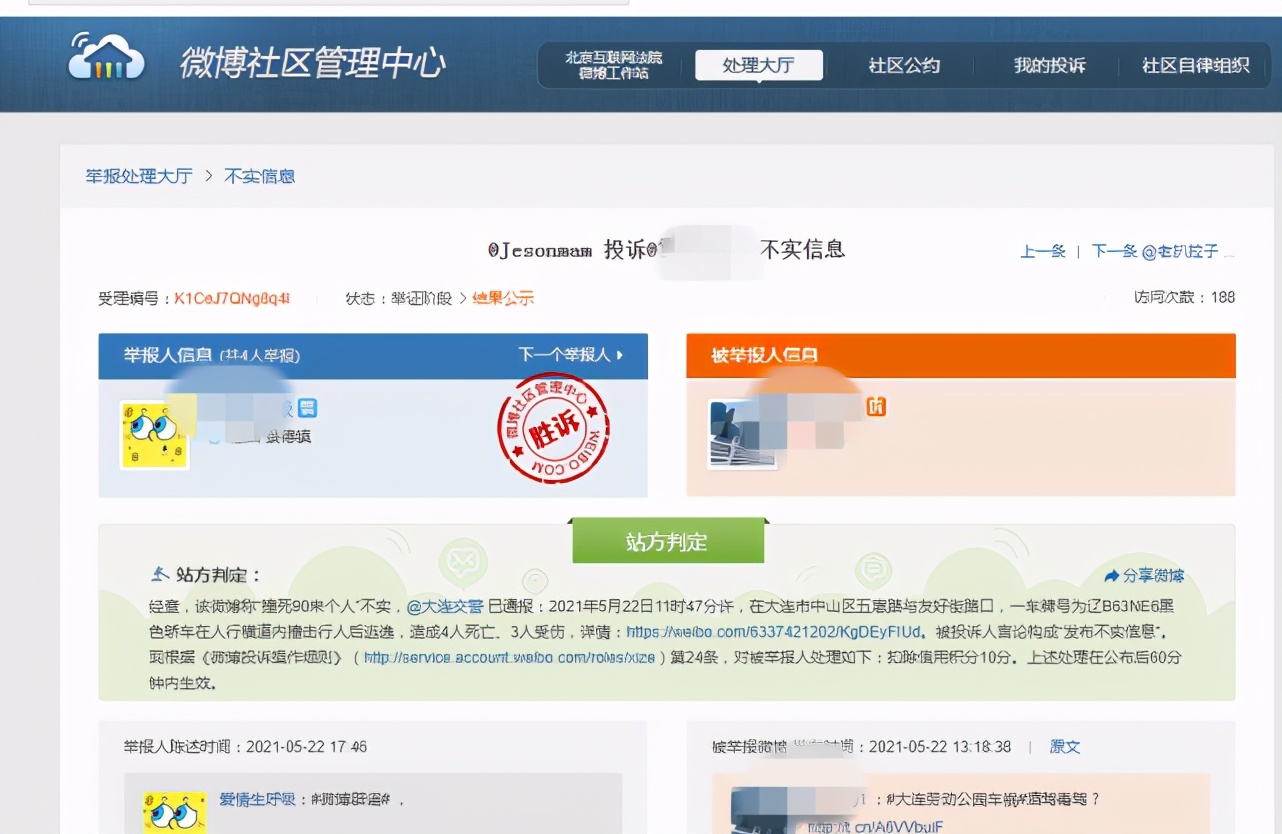Click the 结果公示 status link

pos(503,298)
